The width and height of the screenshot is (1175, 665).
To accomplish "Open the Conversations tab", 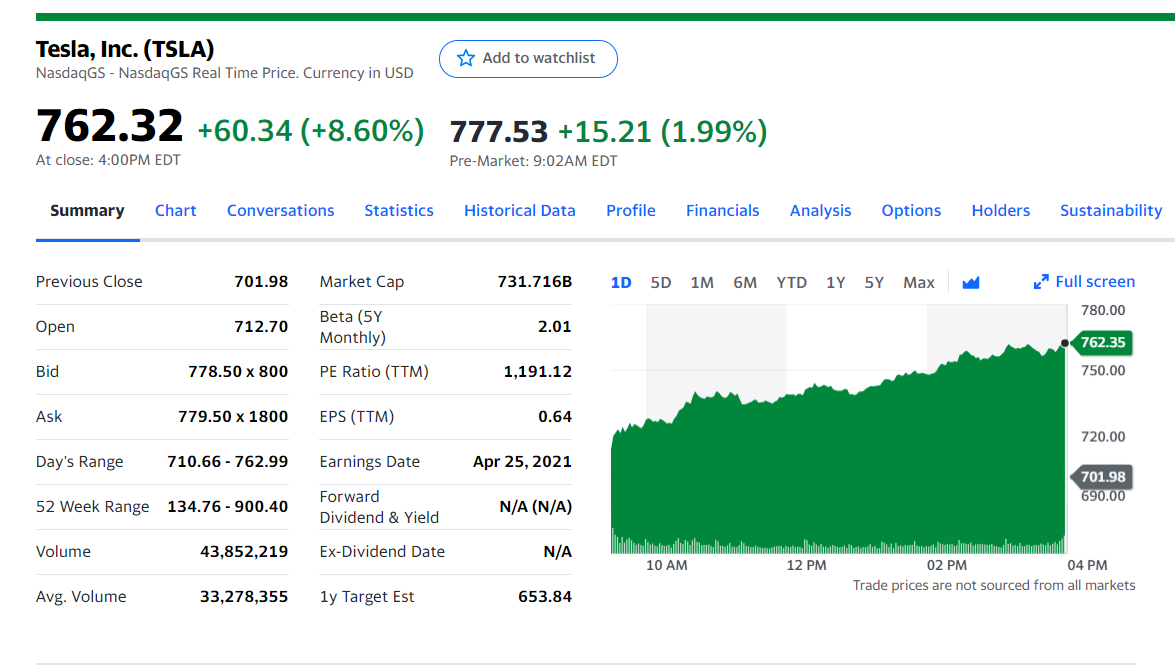I will coord(280,211).
